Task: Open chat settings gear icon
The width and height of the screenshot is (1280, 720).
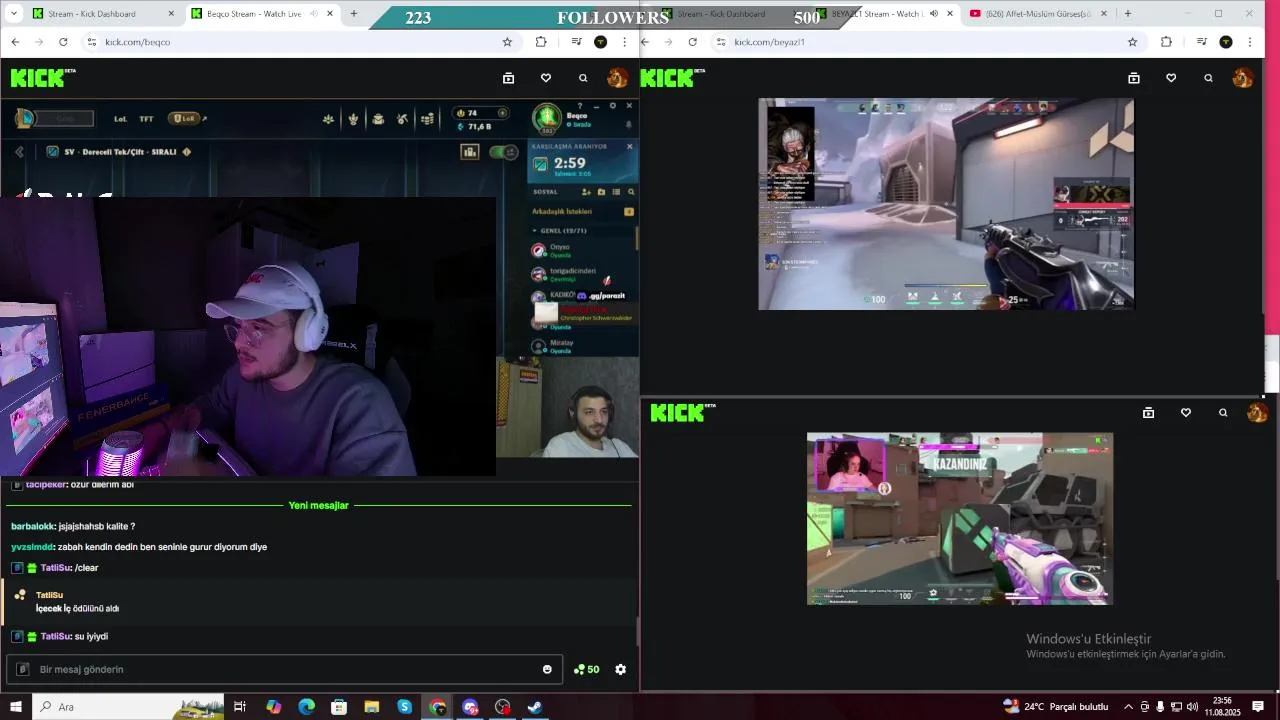Action: pos(620,669)
